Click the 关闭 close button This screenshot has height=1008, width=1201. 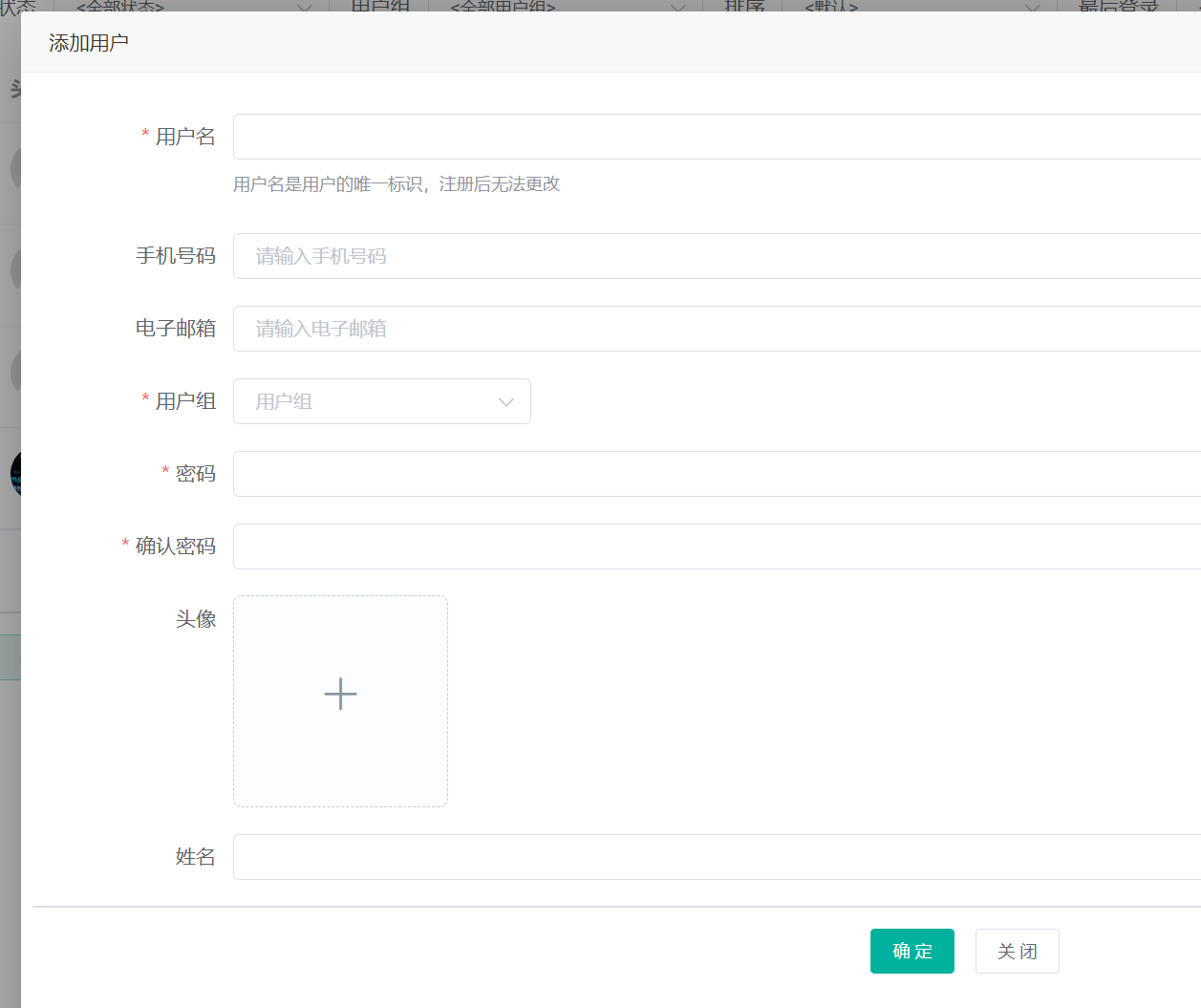(1017, 951)
